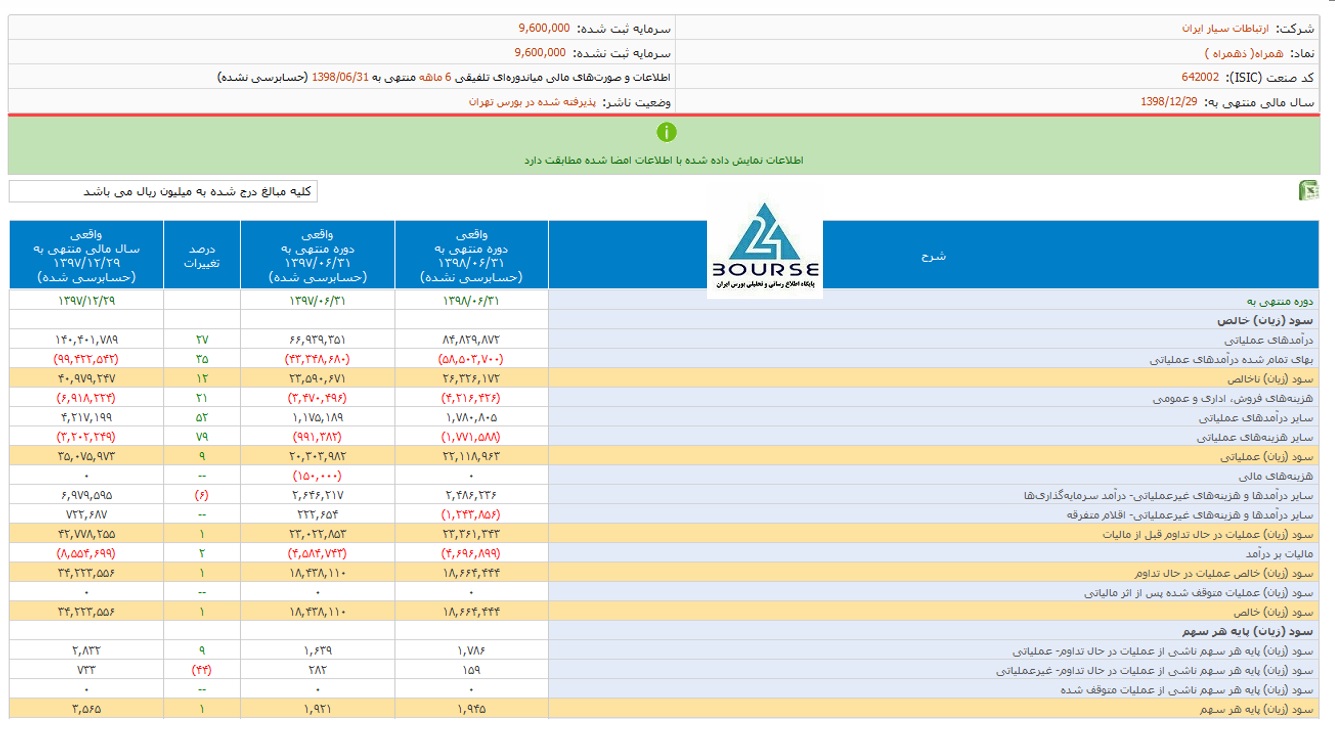Click the row label ending 'اقلام متفرقه'

[1190, 515]
